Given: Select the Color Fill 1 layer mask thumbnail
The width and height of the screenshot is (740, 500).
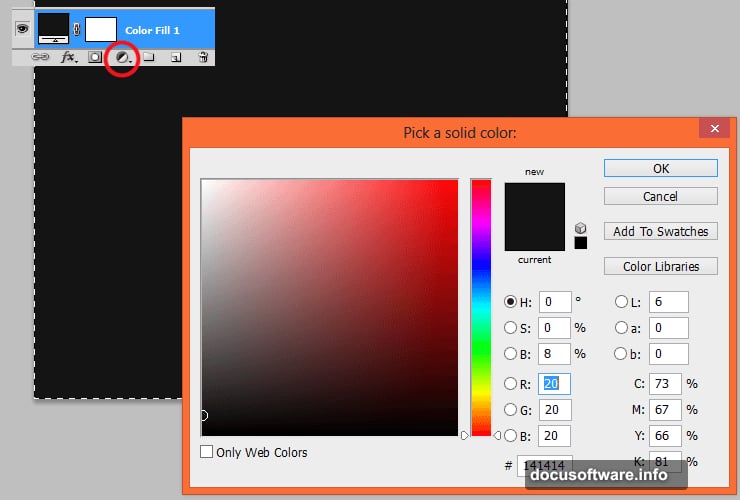Looking at the screenshot, I should [101, 29].
